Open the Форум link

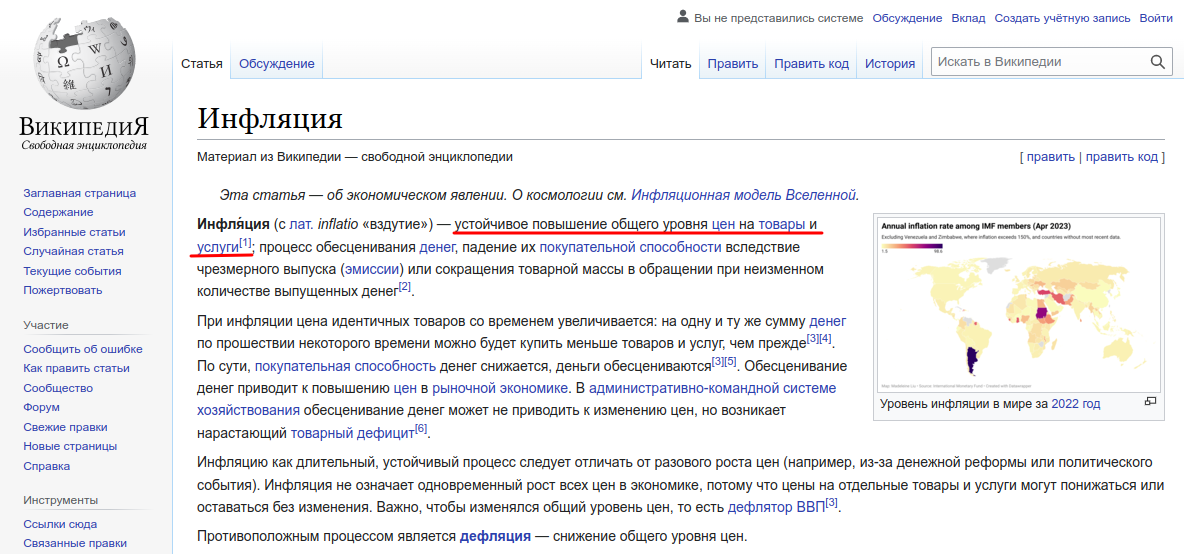coord(40,408)
